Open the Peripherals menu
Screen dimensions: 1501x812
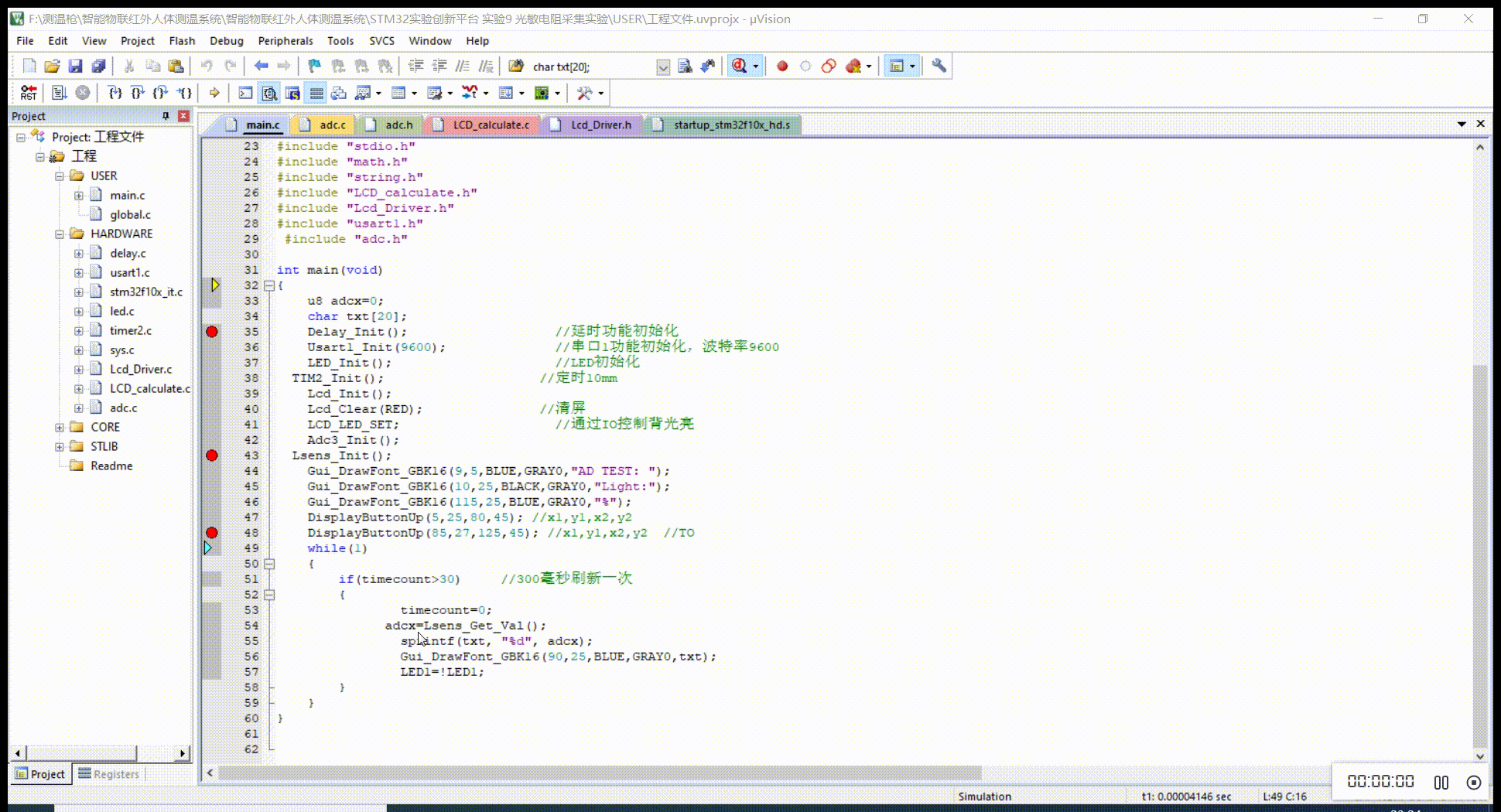(x=285, y=41)
